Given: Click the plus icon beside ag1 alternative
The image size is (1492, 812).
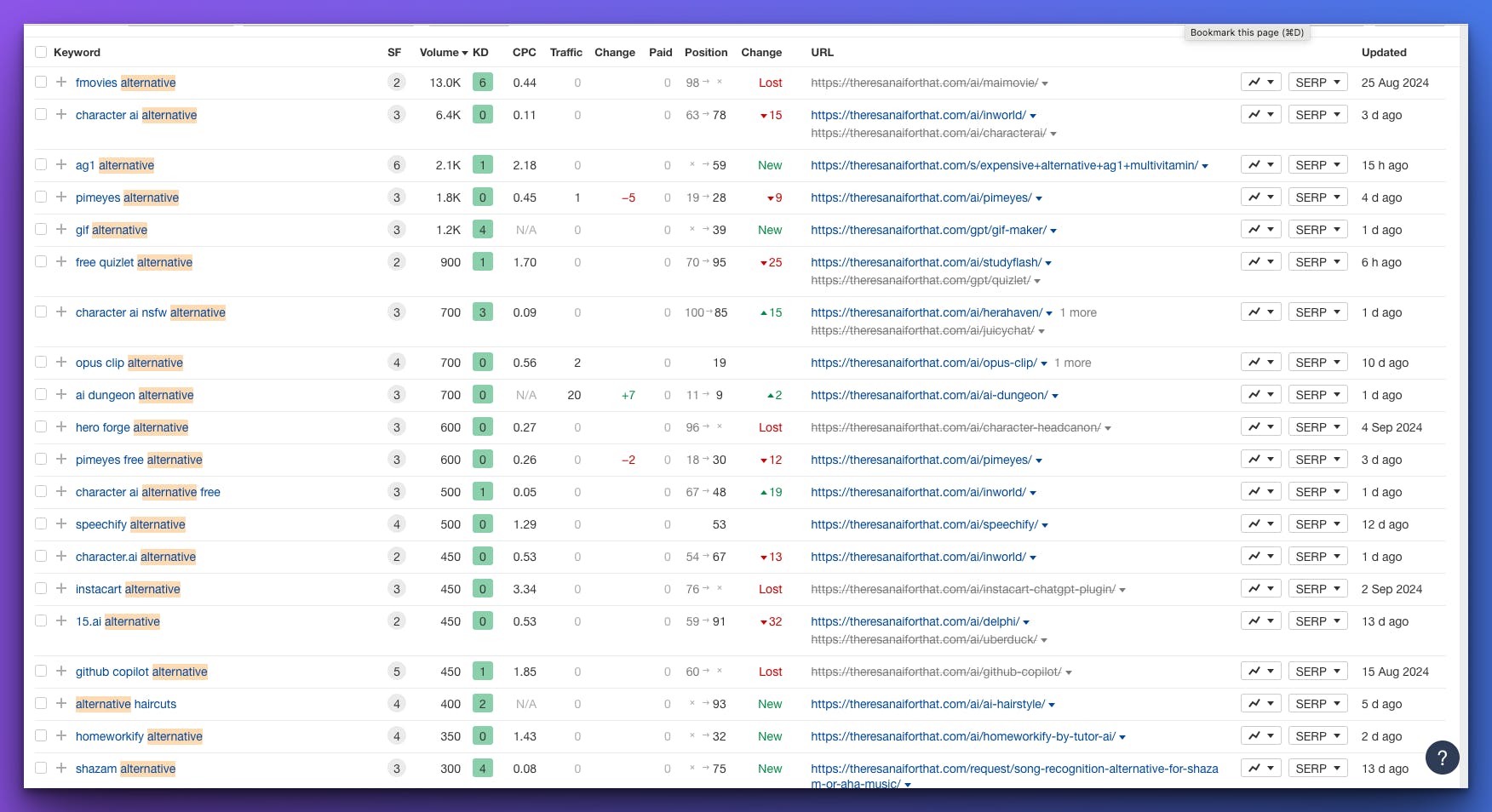Looking at the screenshot, I should (x=61, y=165).
